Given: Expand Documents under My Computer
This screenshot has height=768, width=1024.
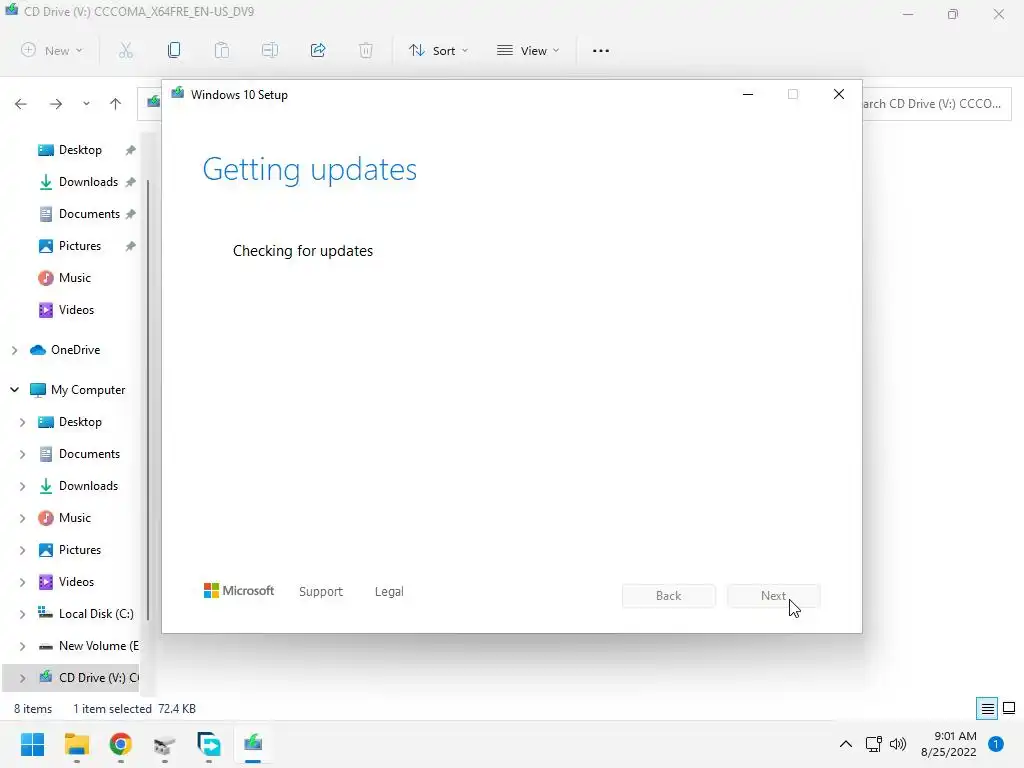Looking at the screenshot, I should (22, 454).
